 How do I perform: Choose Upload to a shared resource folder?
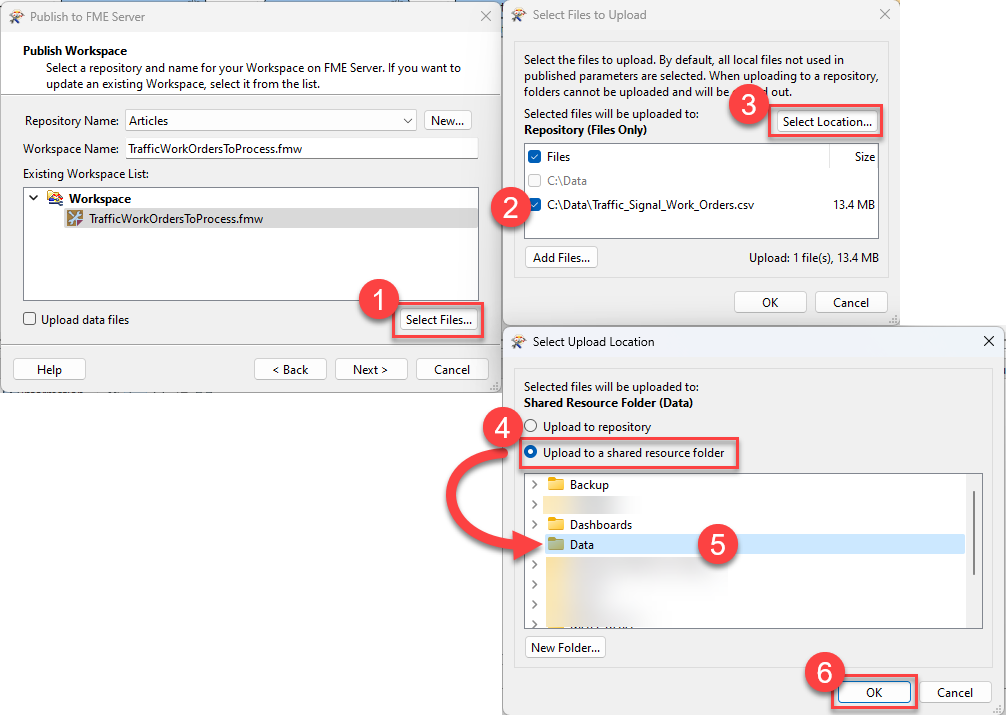coord(531,452)
